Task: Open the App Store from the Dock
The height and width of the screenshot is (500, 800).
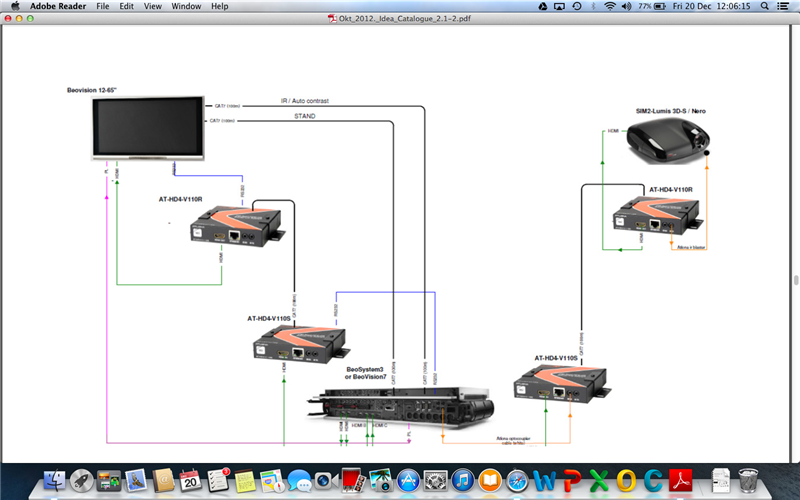Action: 408,481
